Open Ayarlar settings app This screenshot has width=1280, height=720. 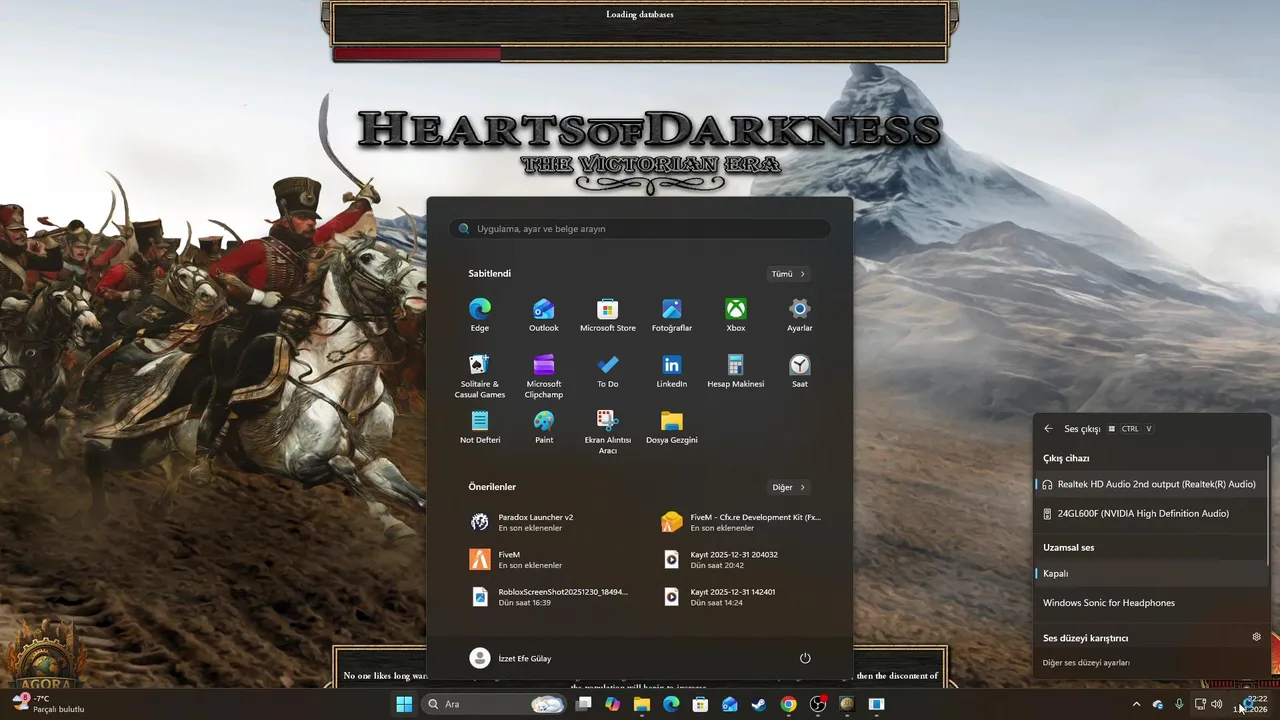pos(800,314)
